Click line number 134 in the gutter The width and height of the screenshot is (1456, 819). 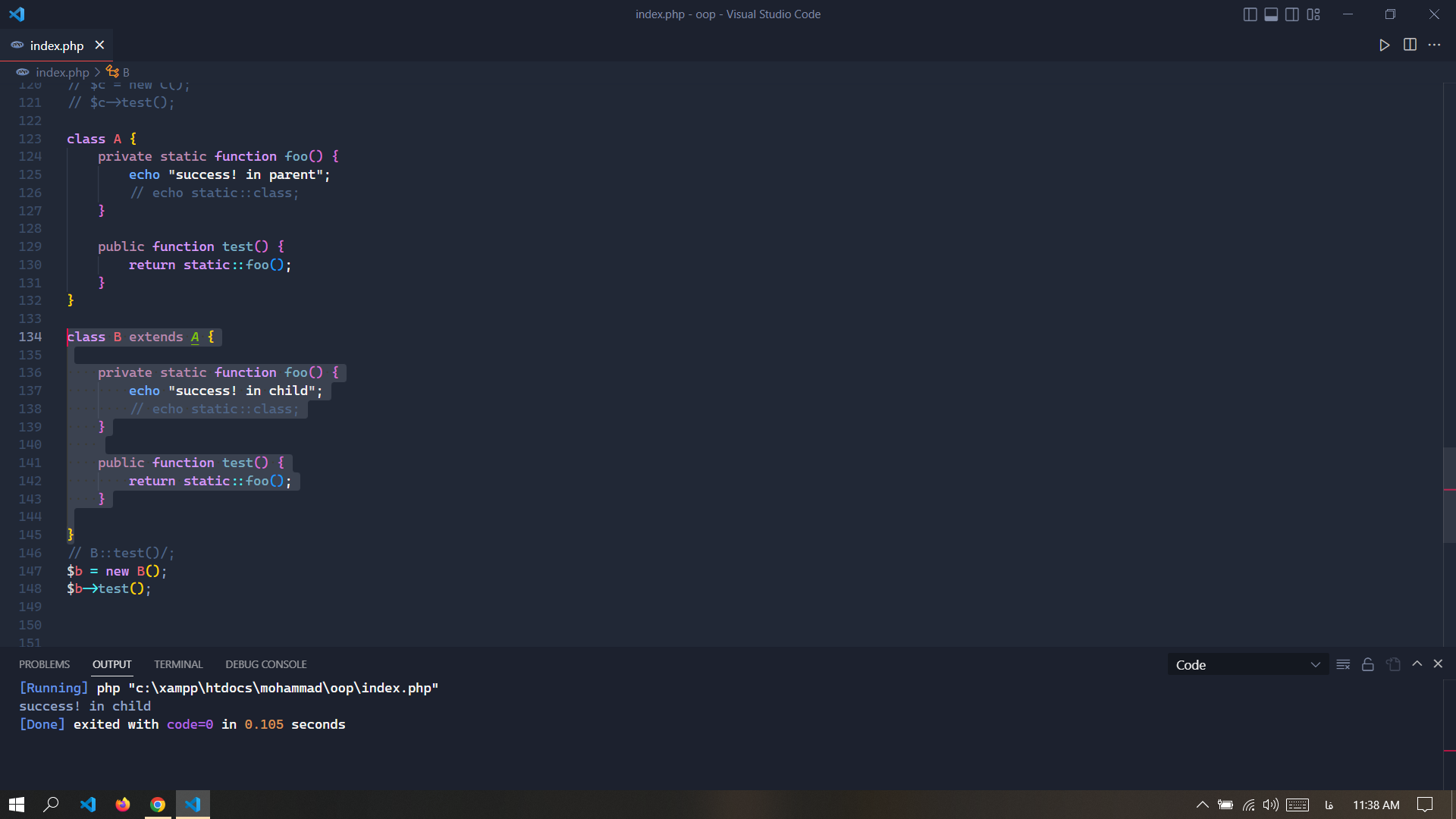[30, 337]
